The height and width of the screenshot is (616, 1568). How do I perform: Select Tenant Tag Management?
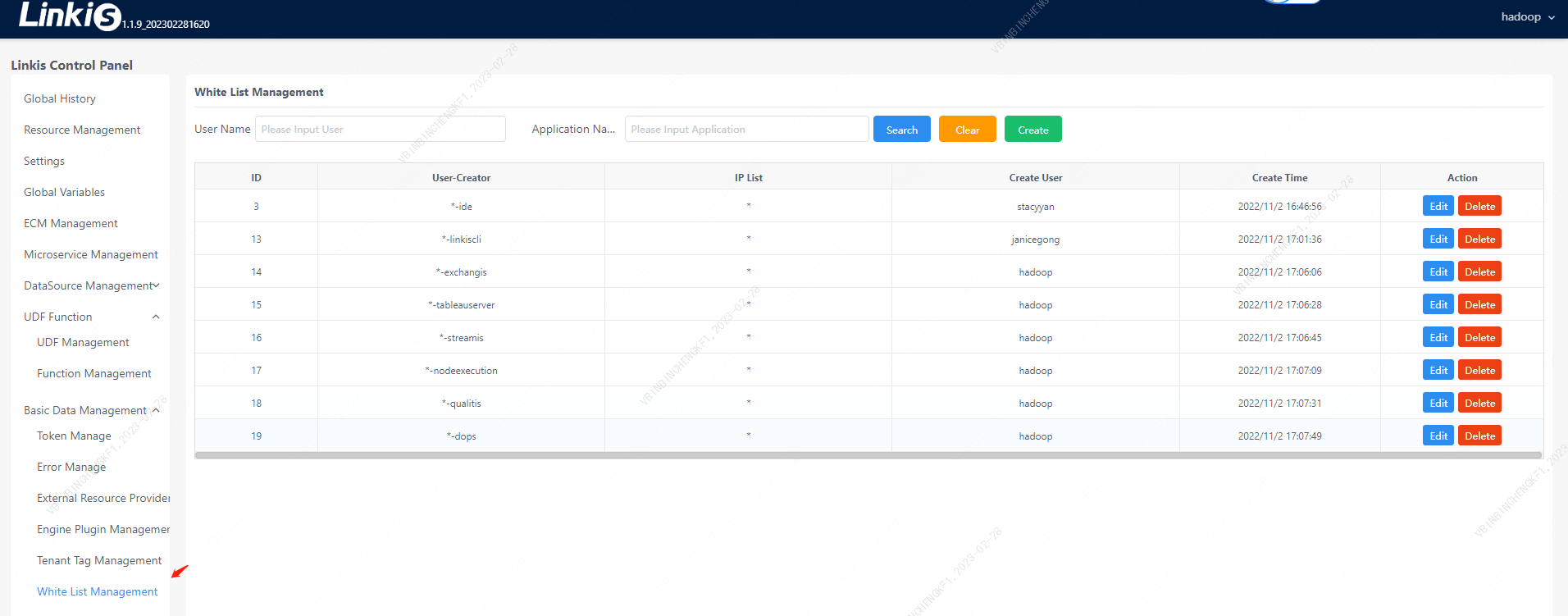[99, 561]
